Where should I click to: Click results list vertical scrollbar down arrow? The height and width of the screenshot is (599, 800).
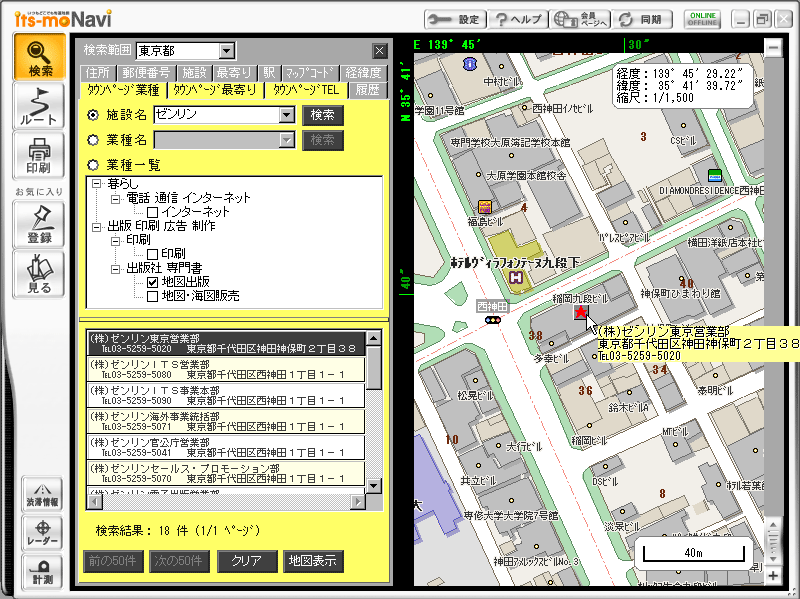[x=374, y=486]
